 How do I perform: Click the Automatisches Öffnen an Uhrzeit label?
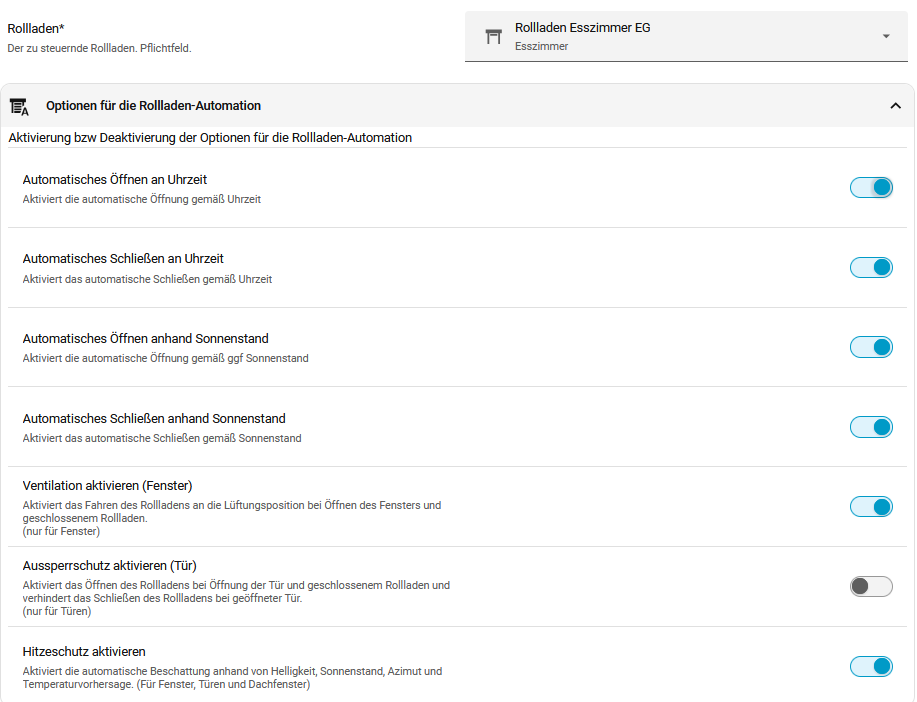click(115, 180)
